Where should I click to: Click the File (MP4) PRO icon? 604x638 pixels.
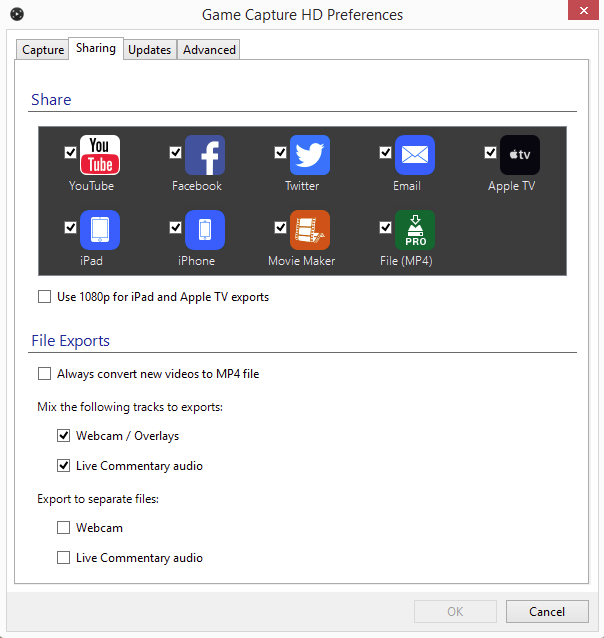point(414,230)
